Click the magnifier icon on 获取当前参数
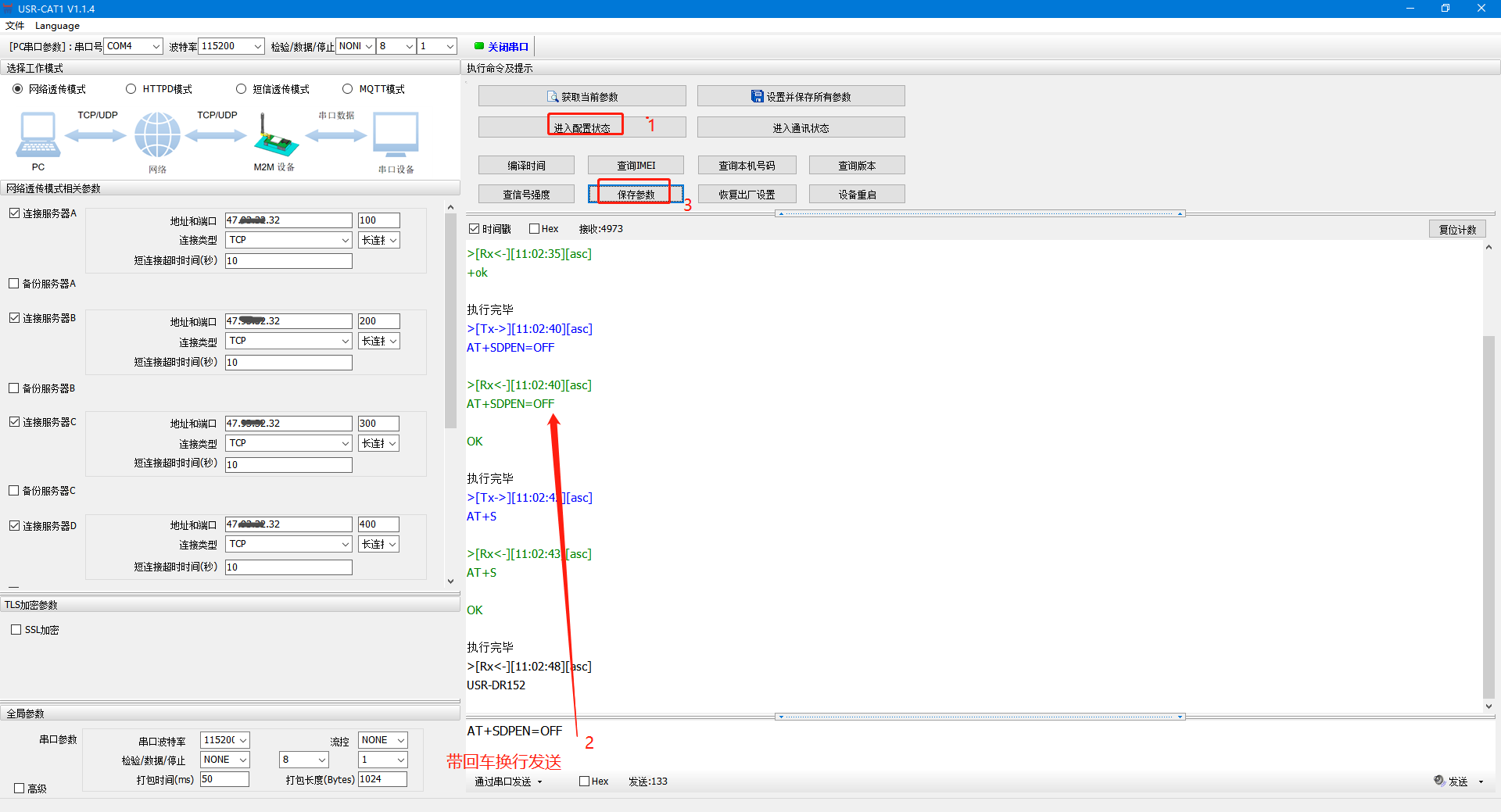Viewport: 1501px width, 812px height. point(553,97)
